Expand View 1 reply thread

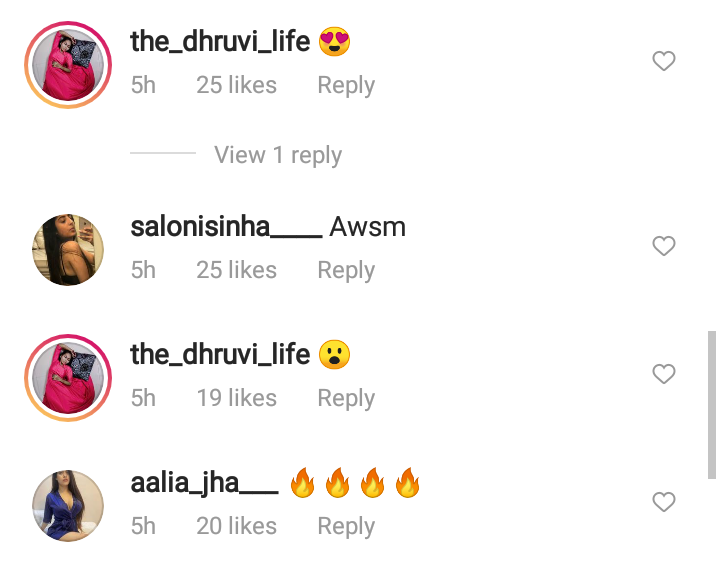click(x=278, y=155)
